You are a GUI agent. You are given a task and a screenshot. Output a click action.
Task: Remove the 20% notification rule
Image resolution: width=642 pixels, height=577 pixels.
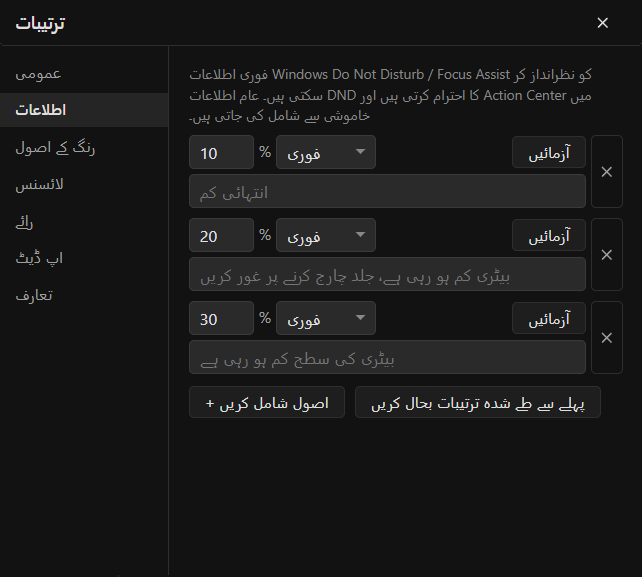[x=607, y=255]
